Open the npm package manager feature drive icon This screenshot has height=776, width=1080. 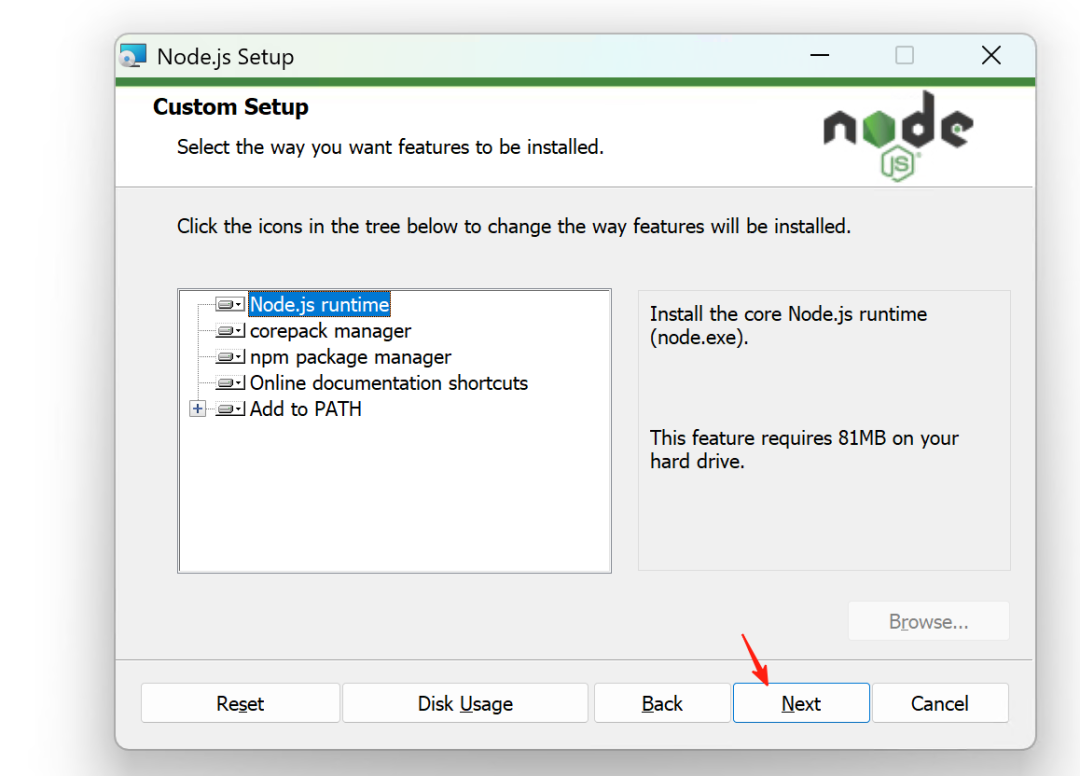230,357
